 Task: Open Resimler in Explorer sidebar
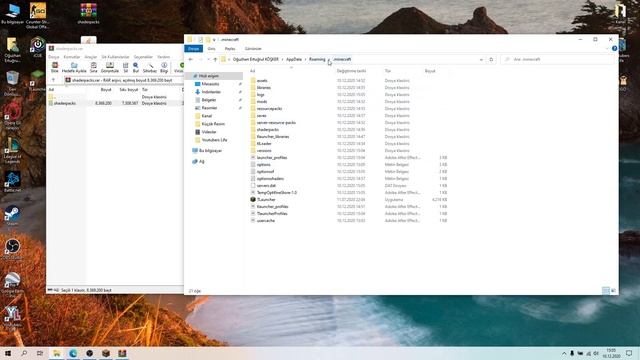tap(209, 108)
